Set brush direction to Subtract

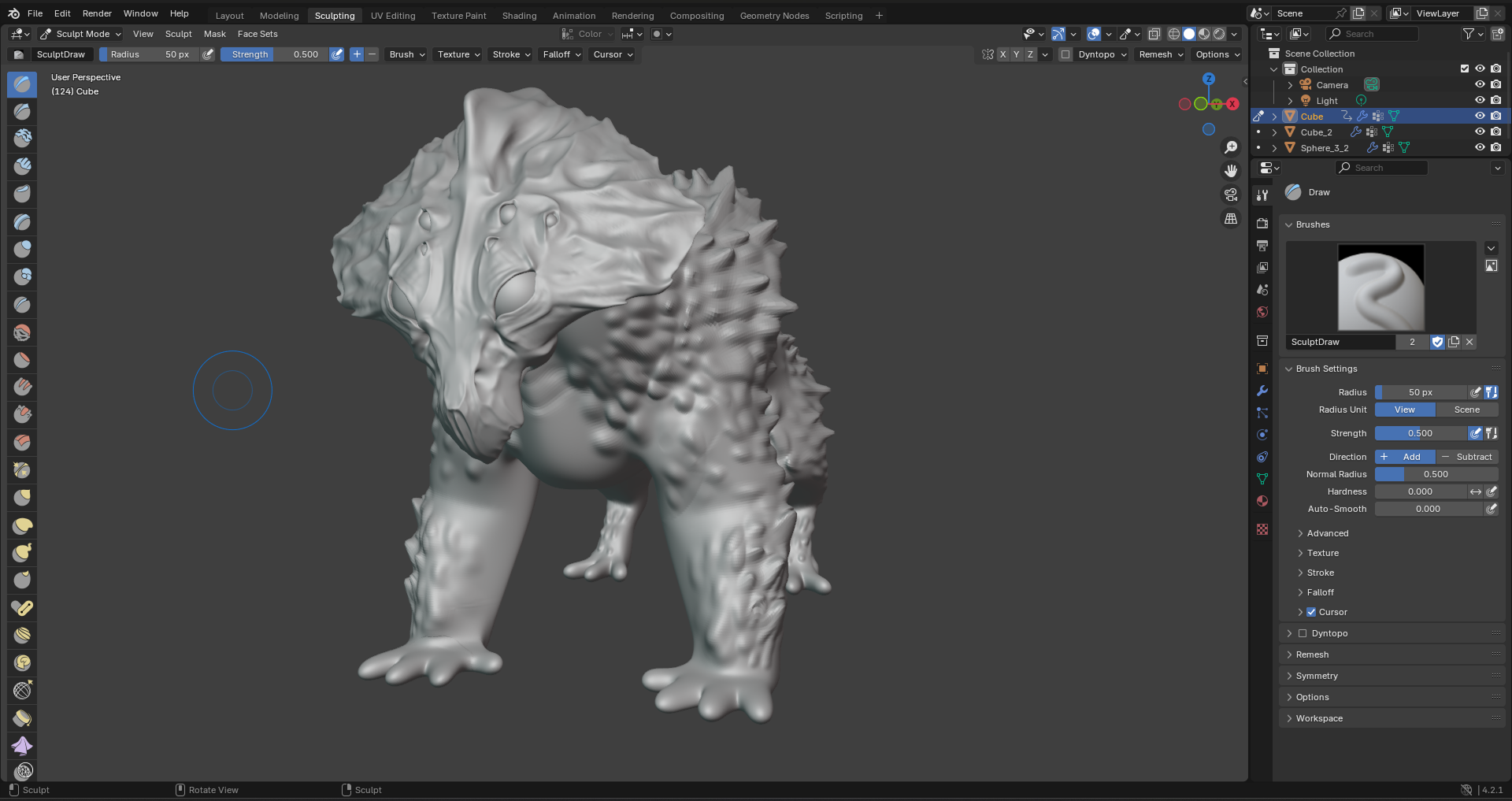click(x=1466, y=457)
